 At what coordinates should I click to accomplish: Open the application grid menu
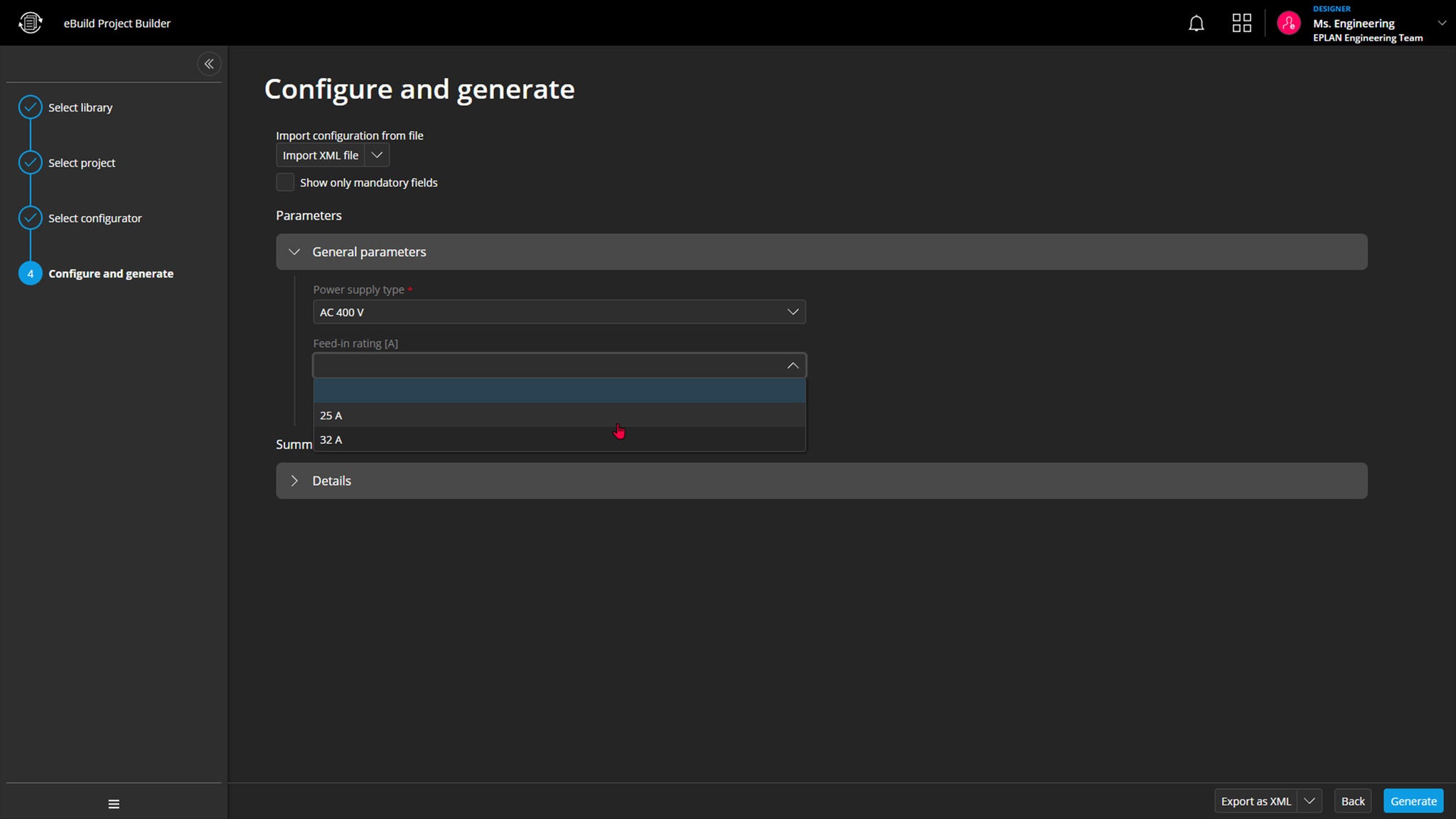[x=1241, y=23]
